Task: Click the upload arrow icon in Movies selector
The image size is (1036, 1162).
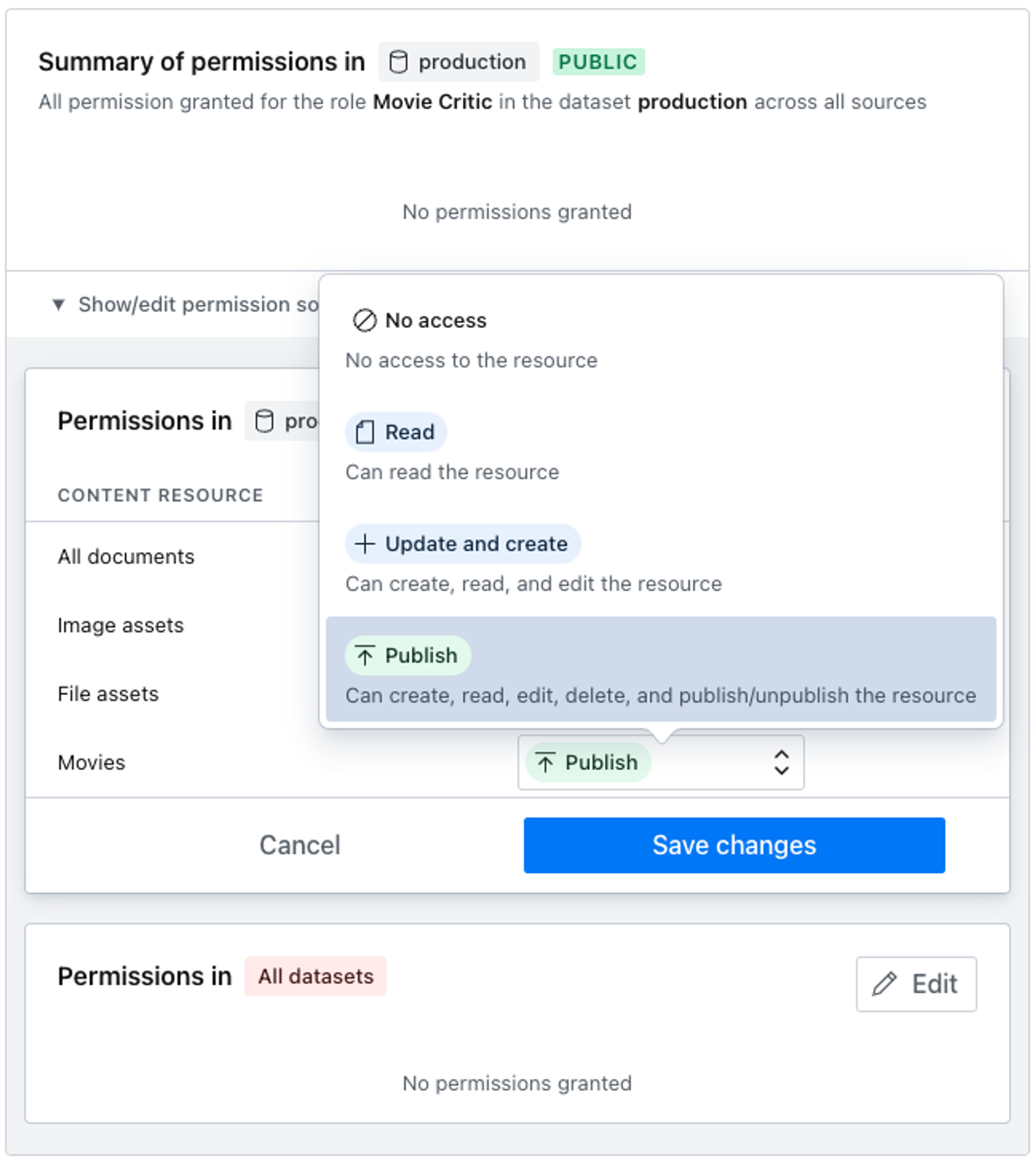Action: pos(545,762)
